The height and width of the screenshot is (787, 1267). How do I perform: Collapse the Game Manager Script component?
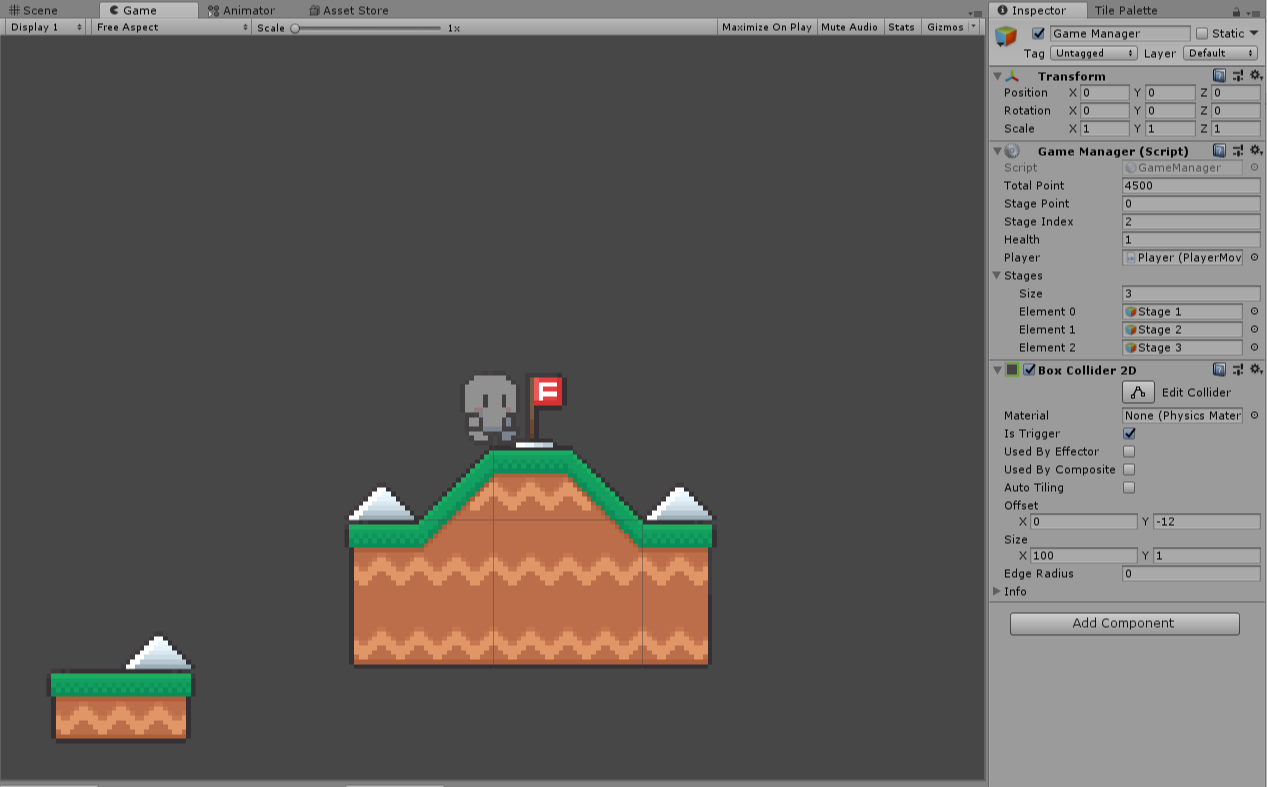pos(997,151)
